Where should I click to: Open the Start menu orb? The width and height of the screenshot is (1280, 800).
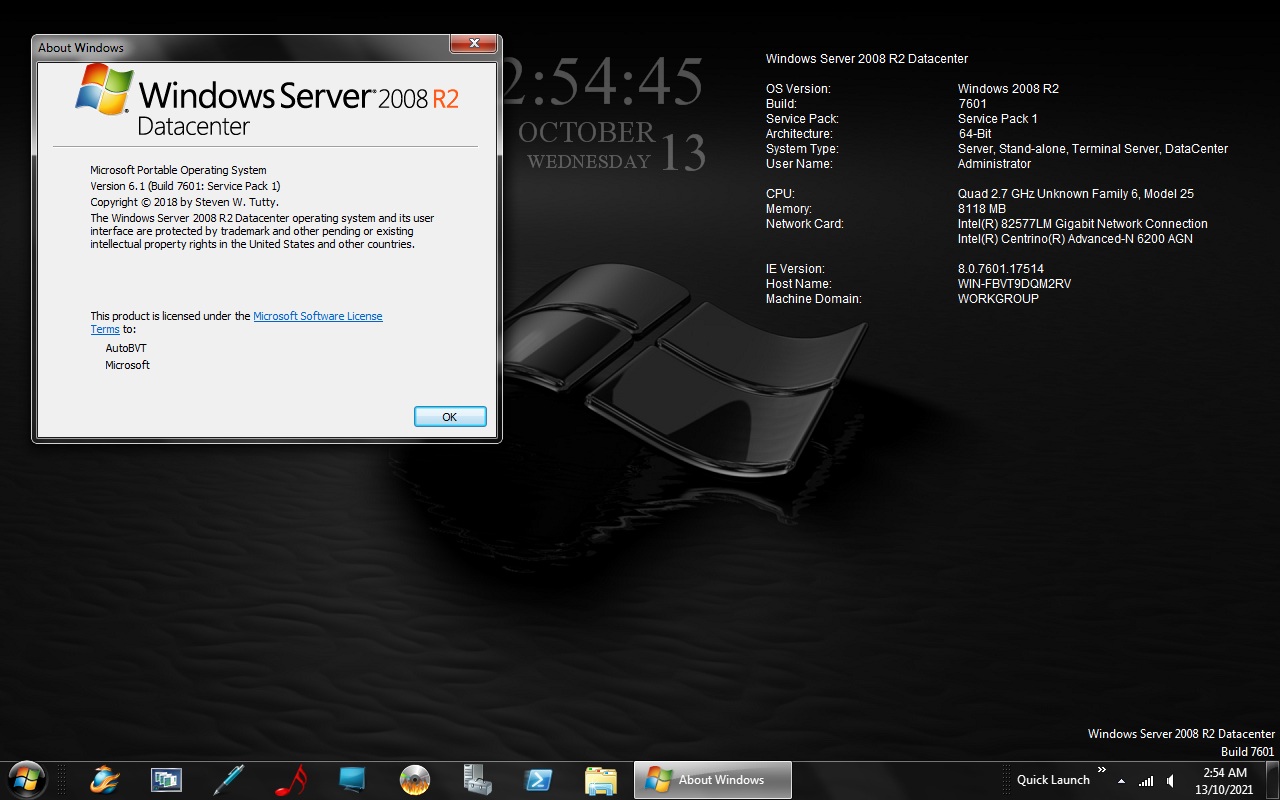(x=26, y=779)
